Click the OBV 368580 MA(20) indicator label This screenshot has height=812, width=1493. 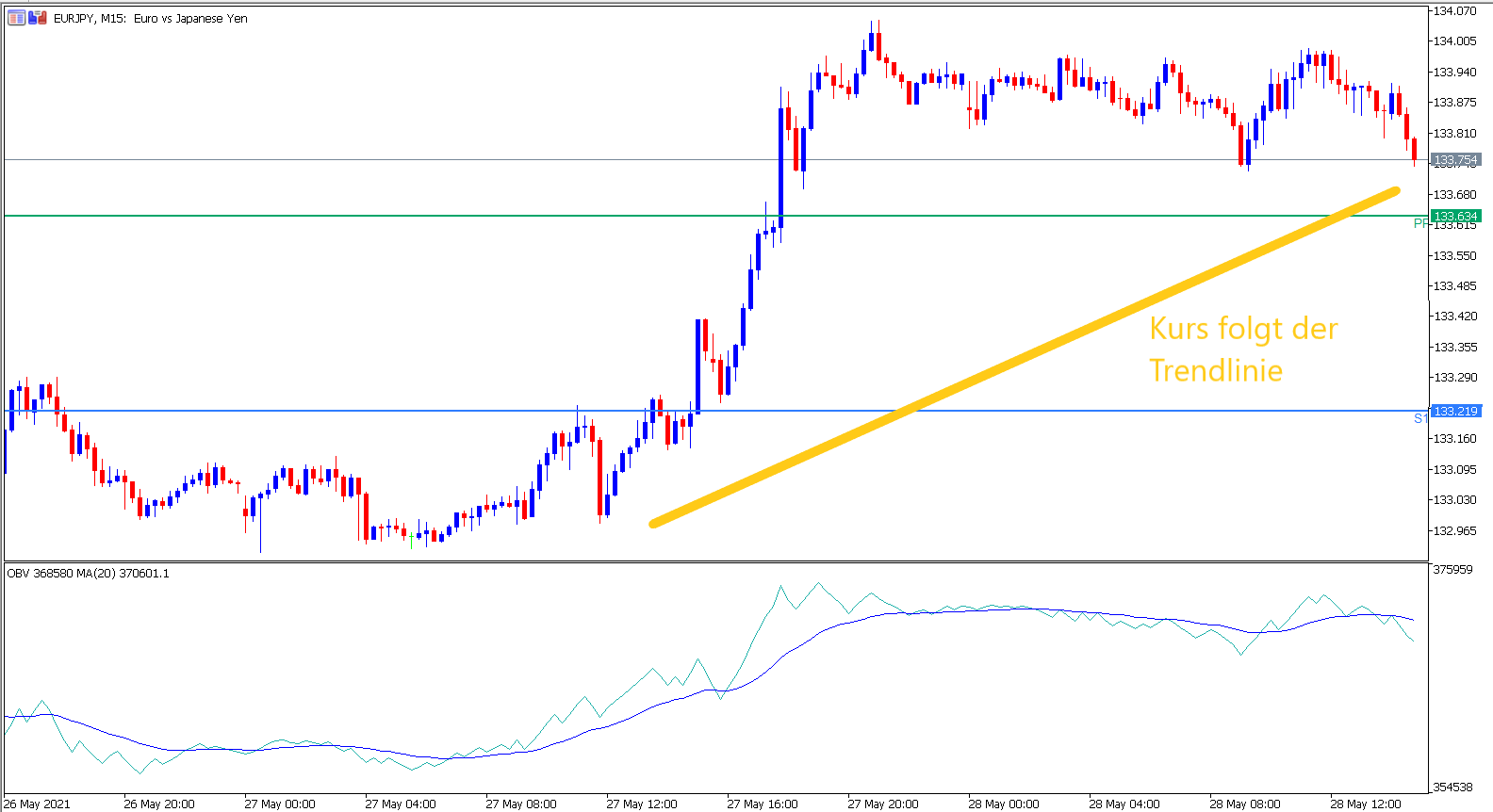pos(89,573)
